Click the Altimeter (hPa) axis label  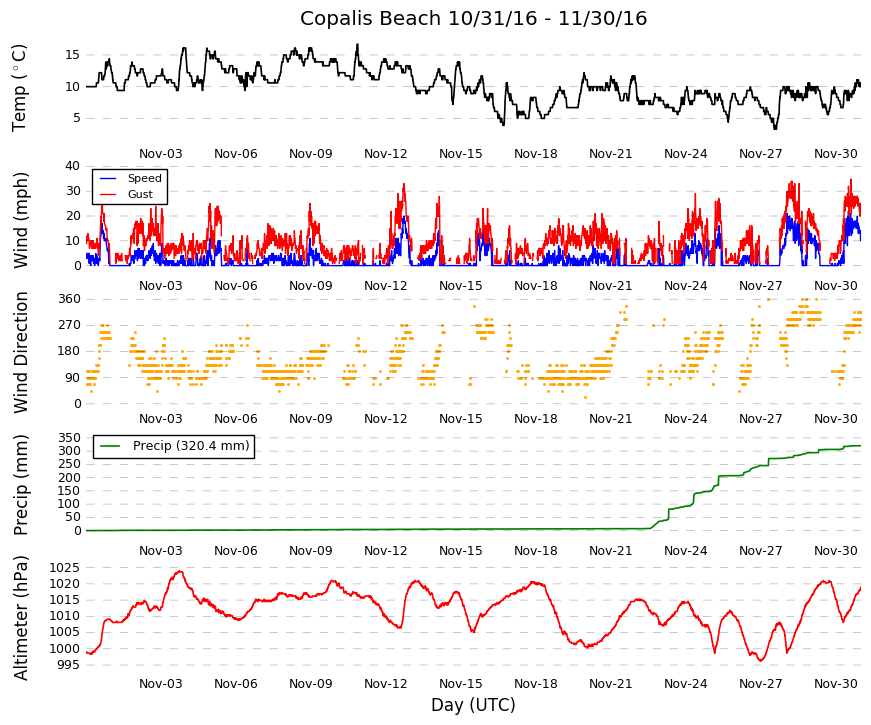click(20, 618)
